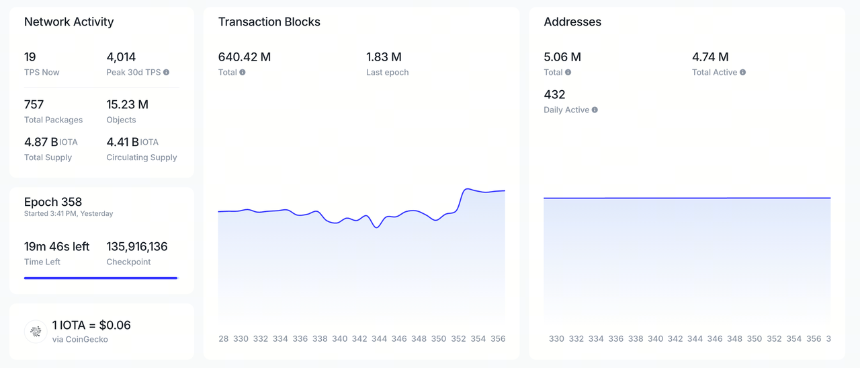
Task: Click the 1.83 M Last epoch value
Action: (x=384, y=57)
